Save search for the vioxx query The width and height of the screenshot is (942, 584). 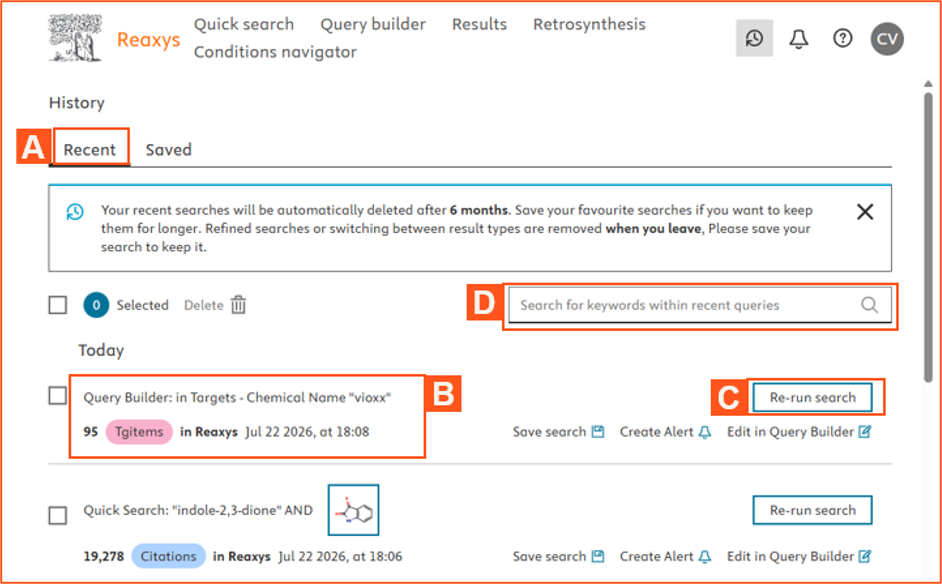[558, 432]
